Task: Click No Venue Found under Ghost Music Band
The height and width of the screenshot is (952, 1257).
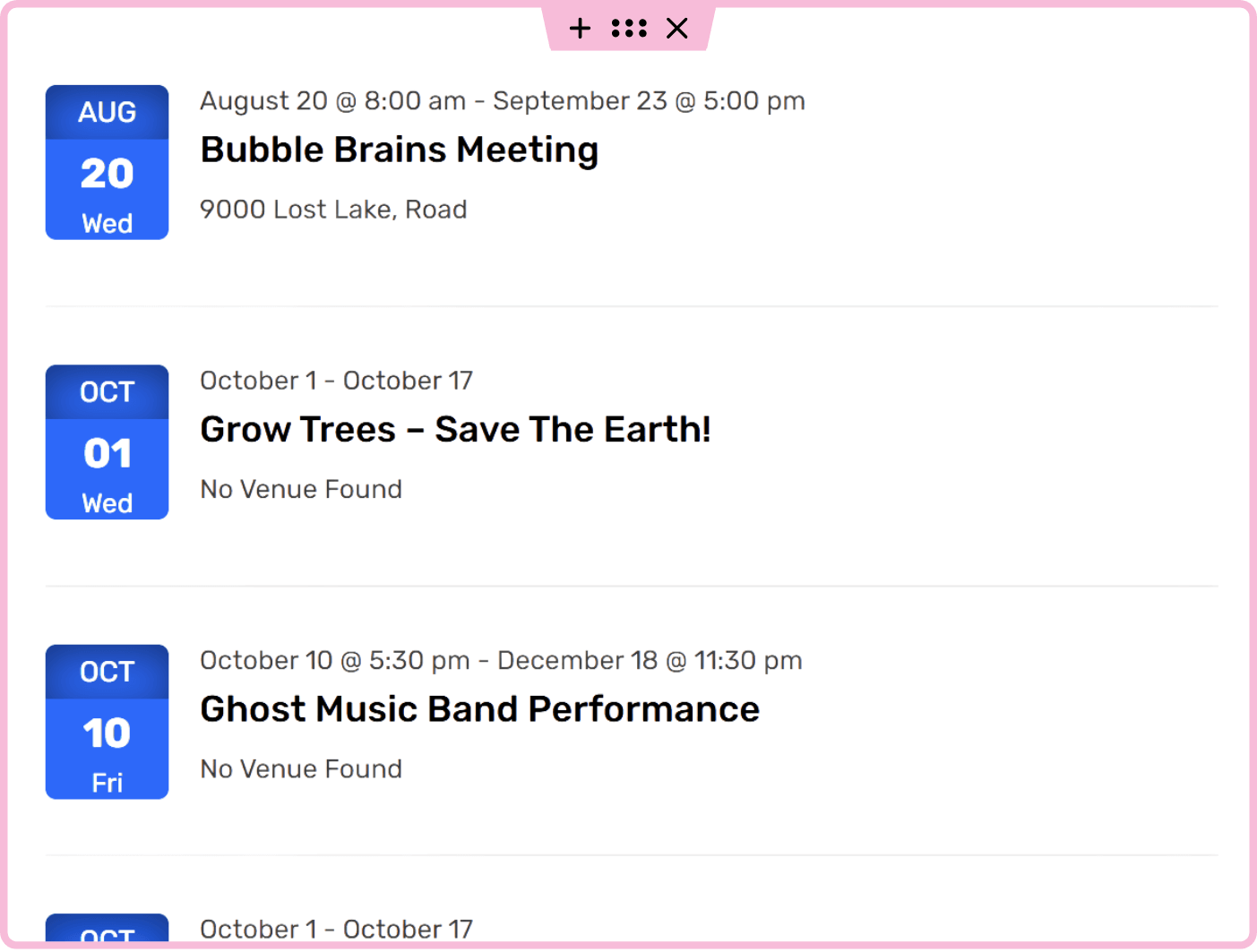Action: coord(301,769)
